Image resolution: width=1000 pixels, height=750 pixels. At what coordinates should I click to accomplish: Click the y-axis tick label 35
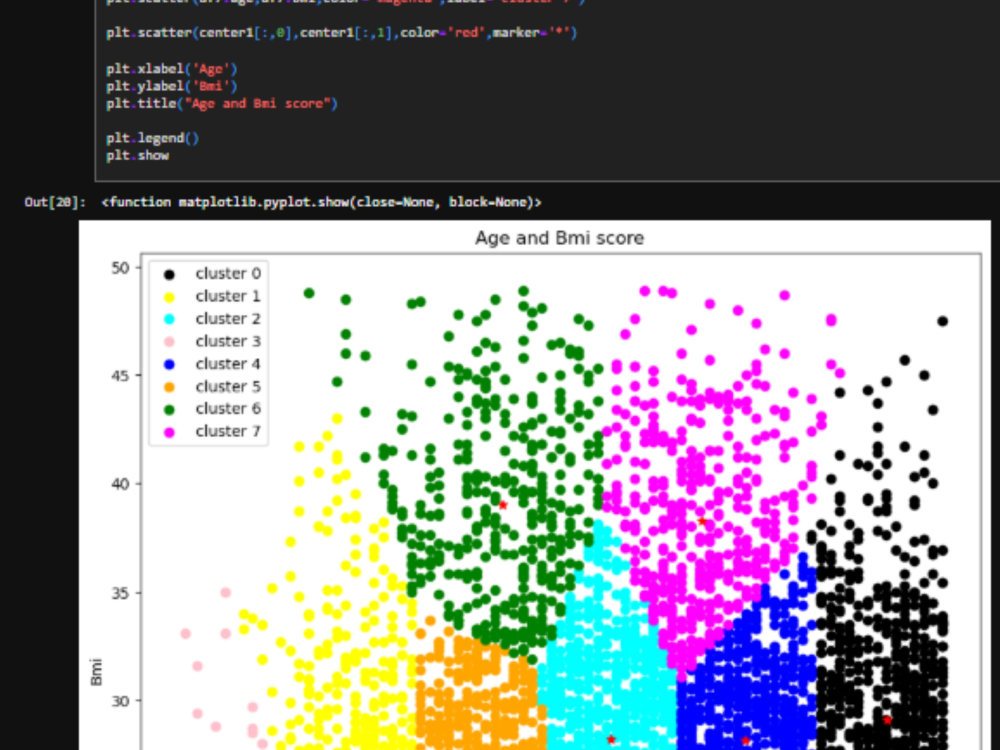point(120,593)
